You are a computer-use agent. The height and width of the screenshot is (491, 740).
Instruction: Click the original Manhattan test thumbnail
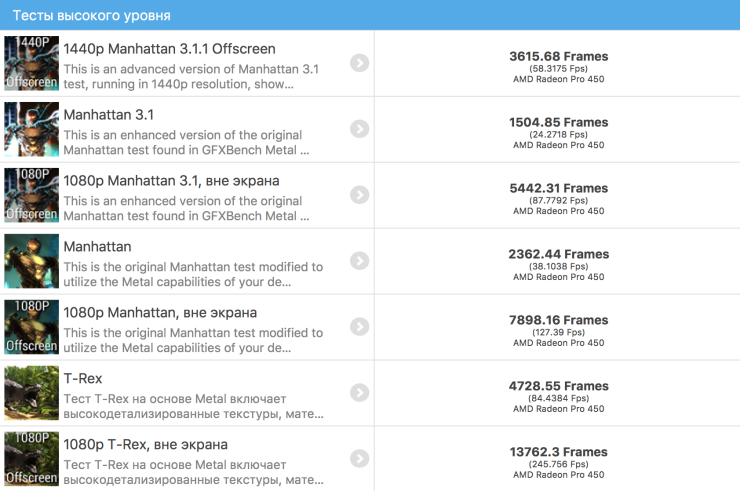pyautogui.click(x=31, y=261)
